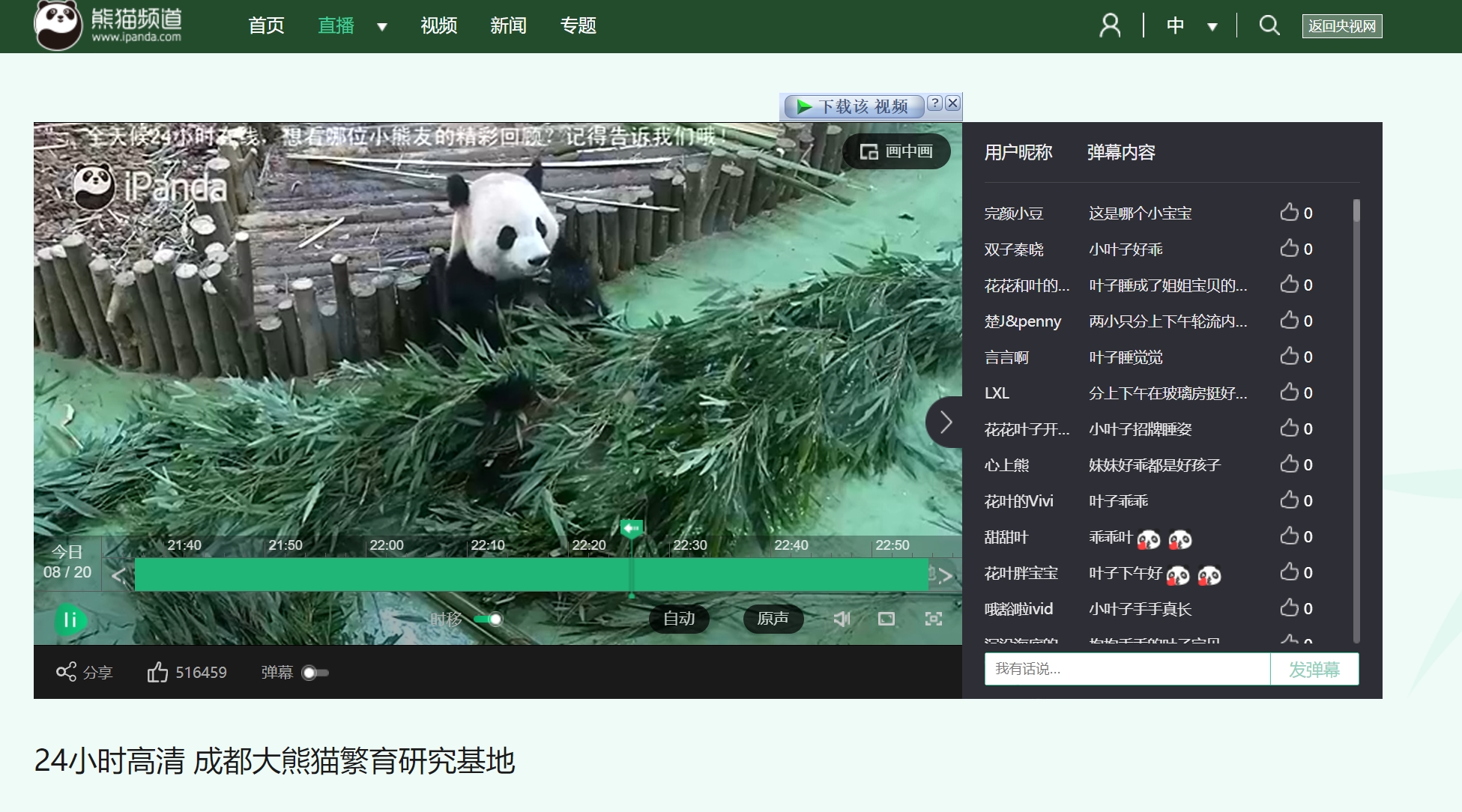Go to 新闻 navigation item
The image size is (1462, 812).
[508, 25]
